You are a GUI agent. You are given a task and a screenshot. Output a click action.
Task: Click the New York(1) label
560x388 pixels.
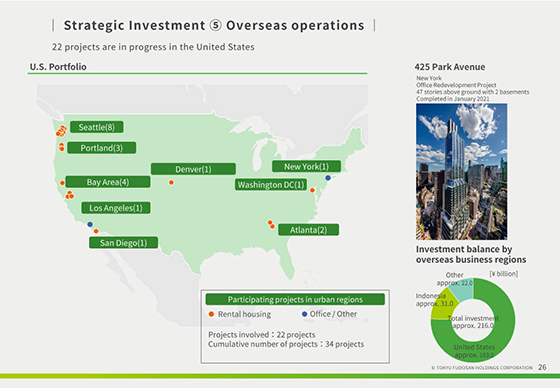(306, 166)
